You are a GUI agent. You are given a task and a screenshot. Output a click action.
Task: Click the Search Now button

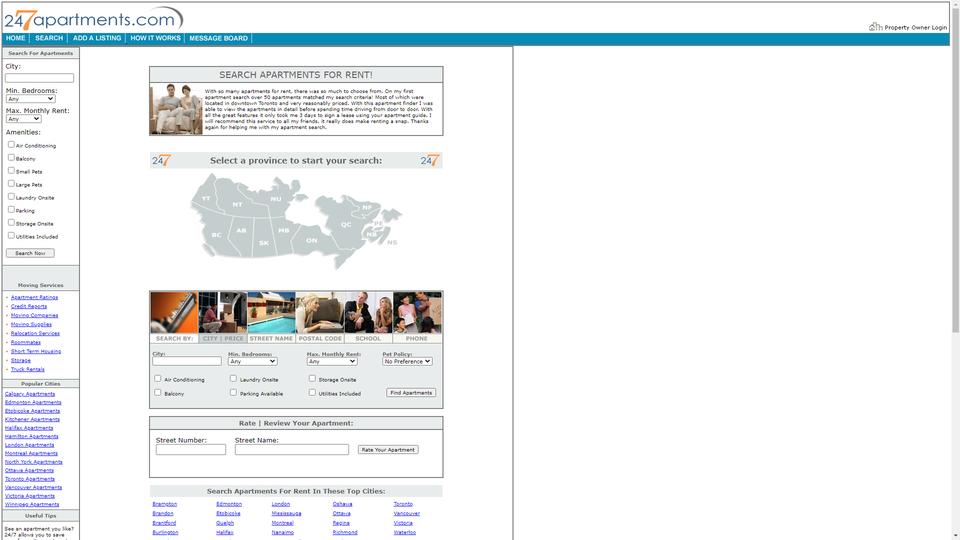30,253
